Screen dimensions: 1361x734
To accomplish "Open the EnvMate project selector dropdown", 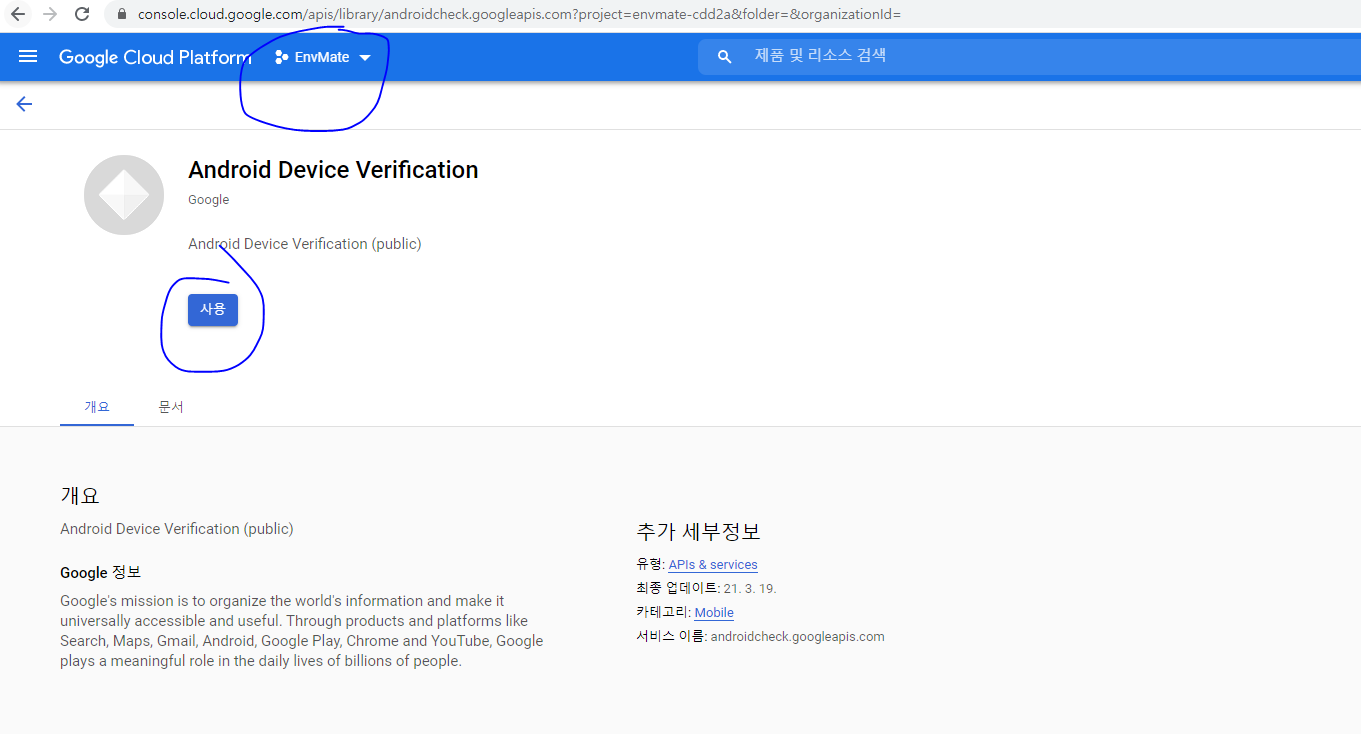I will point(323,57).
